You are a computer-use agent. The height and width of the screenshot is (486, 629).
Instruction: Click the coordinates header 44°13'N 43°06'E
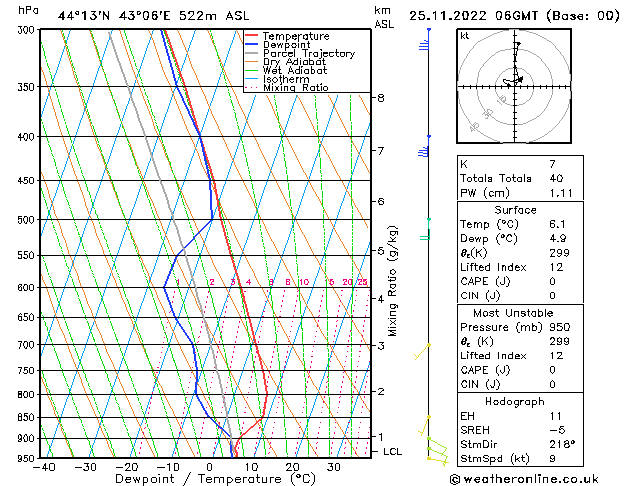click(x=114, y=16)
